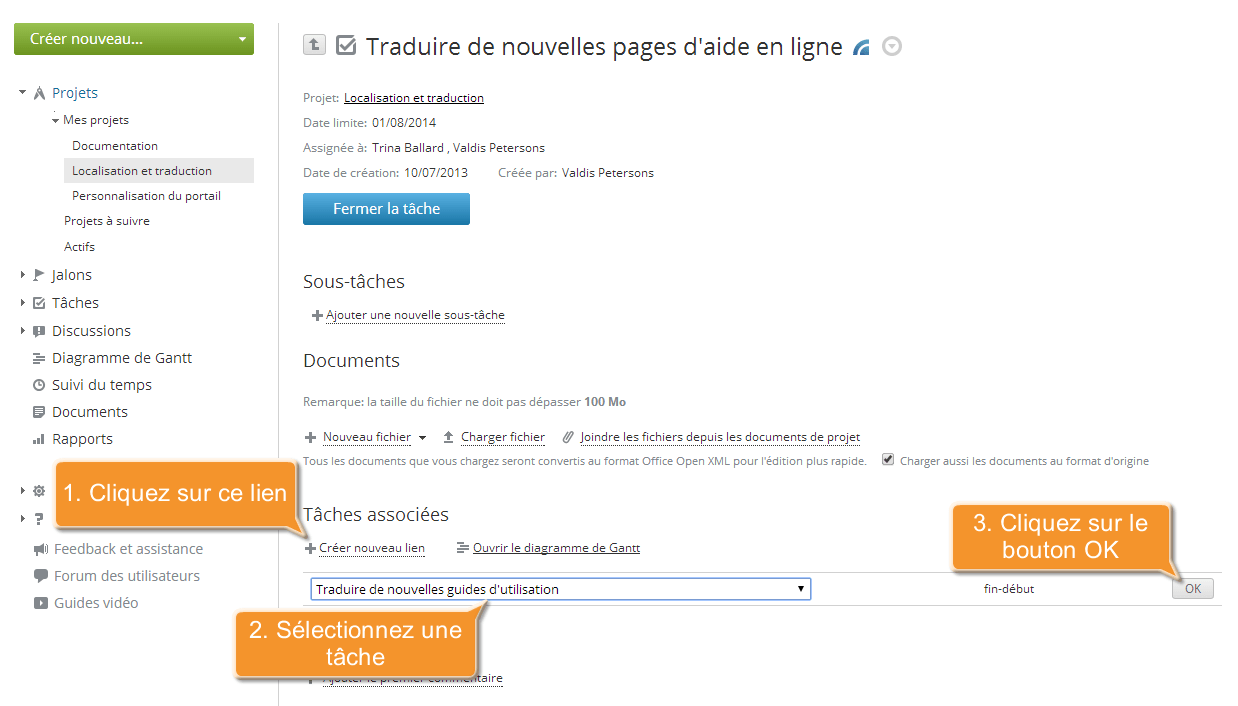Click the Jalons flag icon

tap(39, 275)
